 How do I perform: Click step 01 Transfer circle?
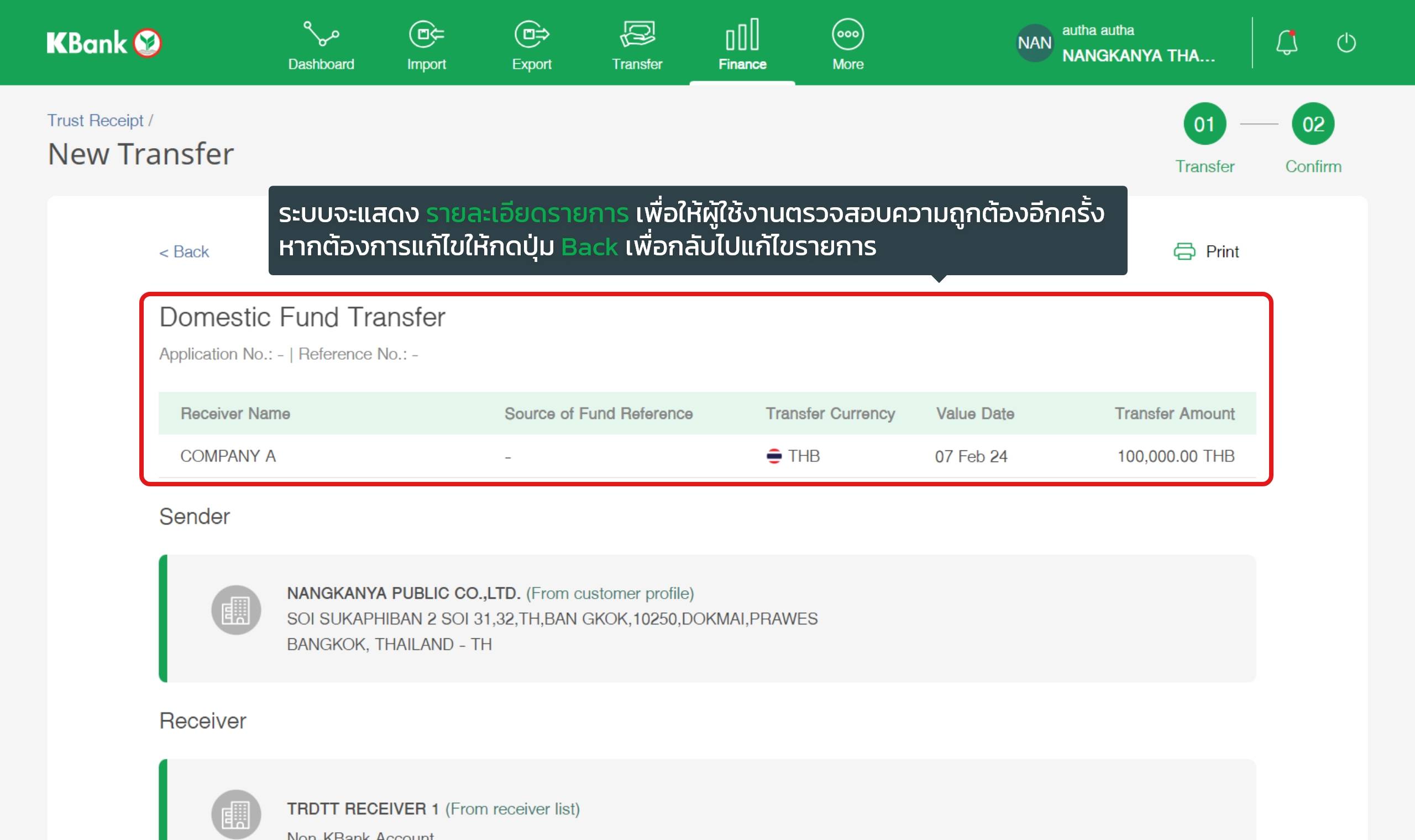1204,124
